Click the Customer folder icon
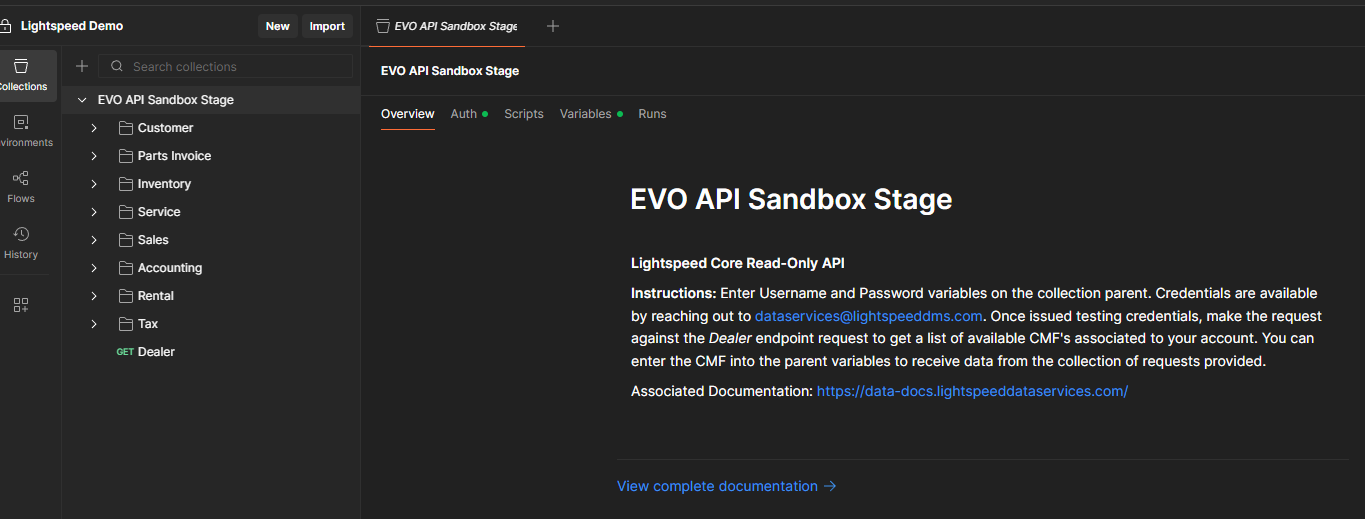Viewport: 1365px width, 519px height. tap(126, 128)
